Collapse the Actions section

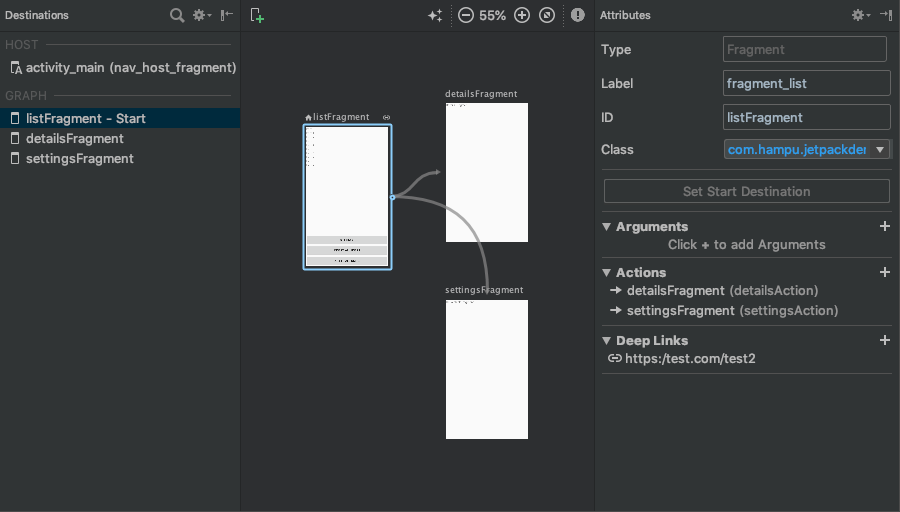[607, 273]
